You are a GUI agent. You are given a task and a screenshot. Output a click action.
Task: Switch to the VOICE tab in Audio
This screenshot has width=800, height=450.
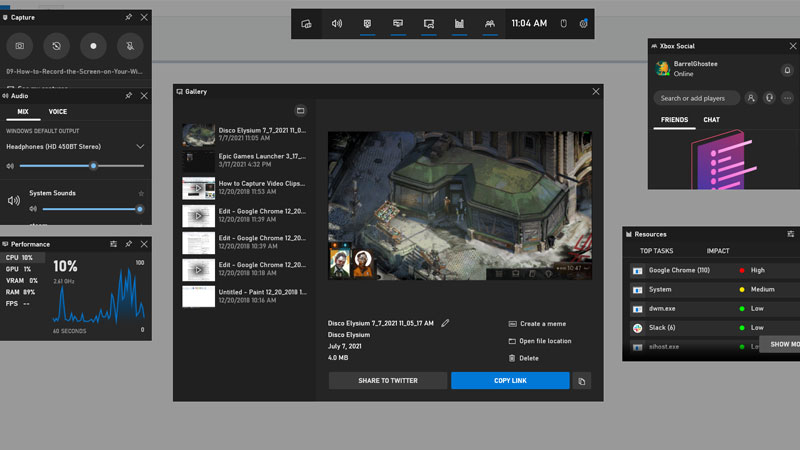coord(58,112)
